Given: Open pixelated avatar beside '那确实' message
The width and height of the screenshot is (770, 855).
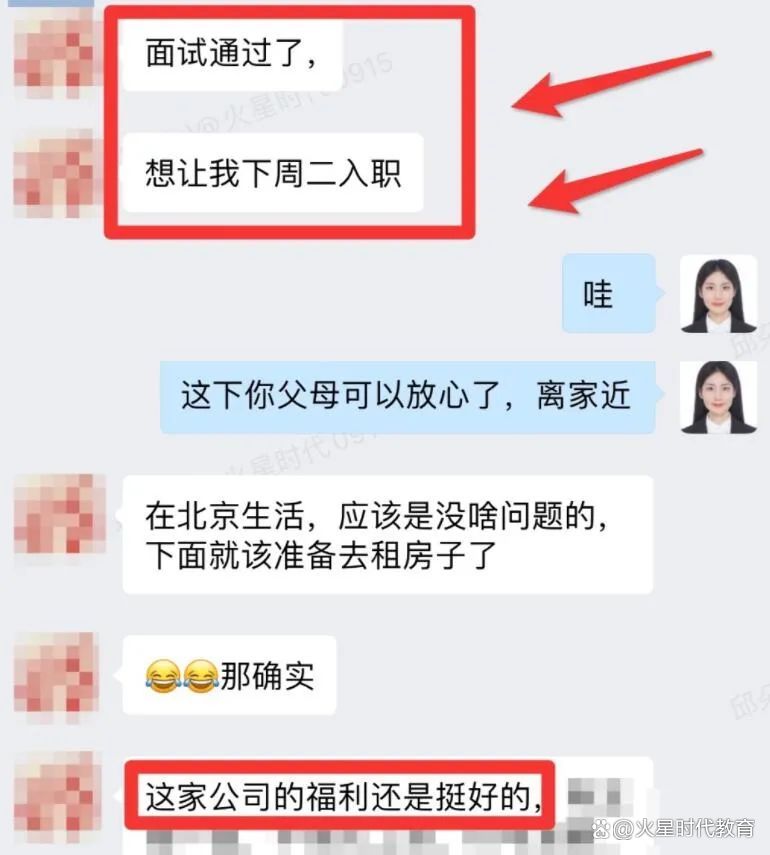Looking at the screenshot, I should [x=56, y=676].
